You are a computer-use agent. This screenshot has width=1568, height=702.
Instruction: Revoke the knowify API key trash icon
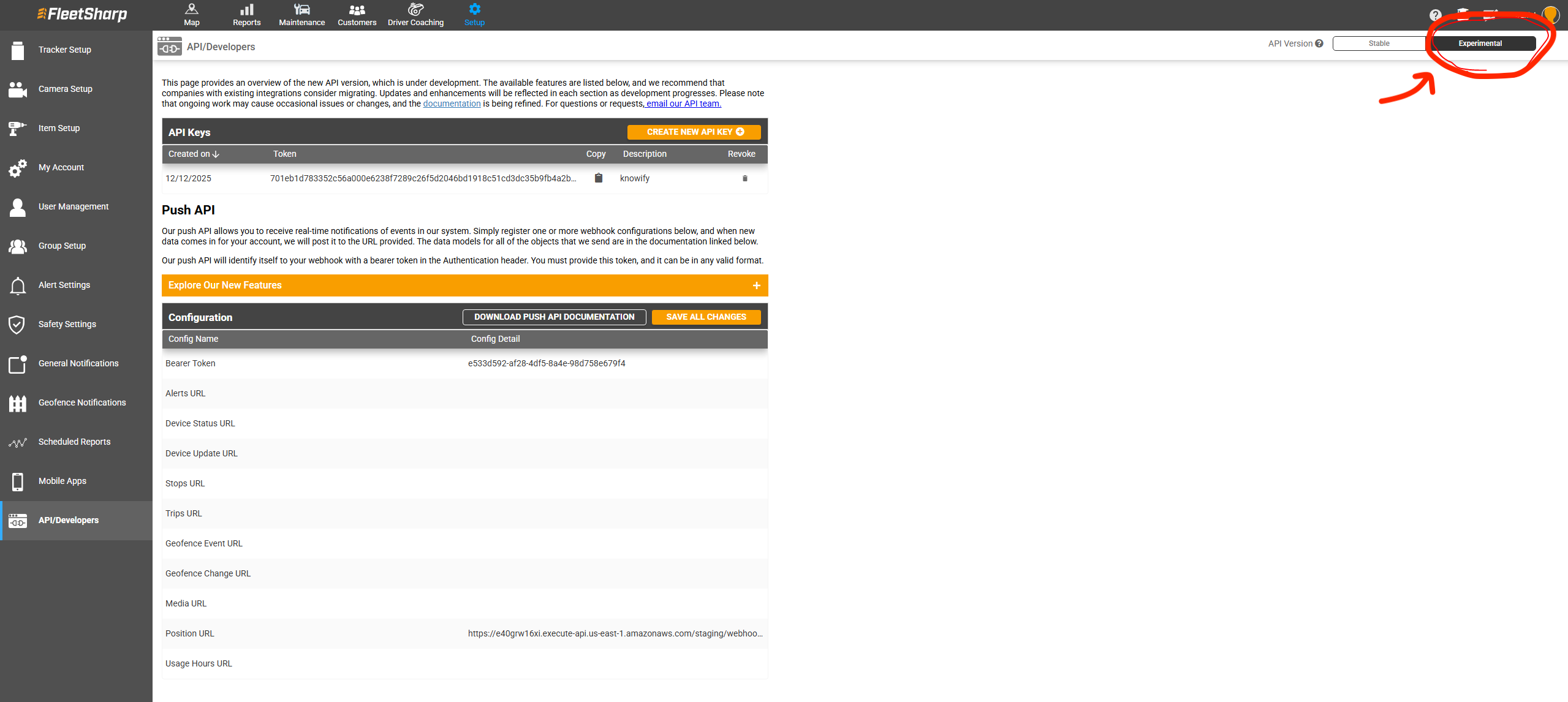[x=745, y=178]
